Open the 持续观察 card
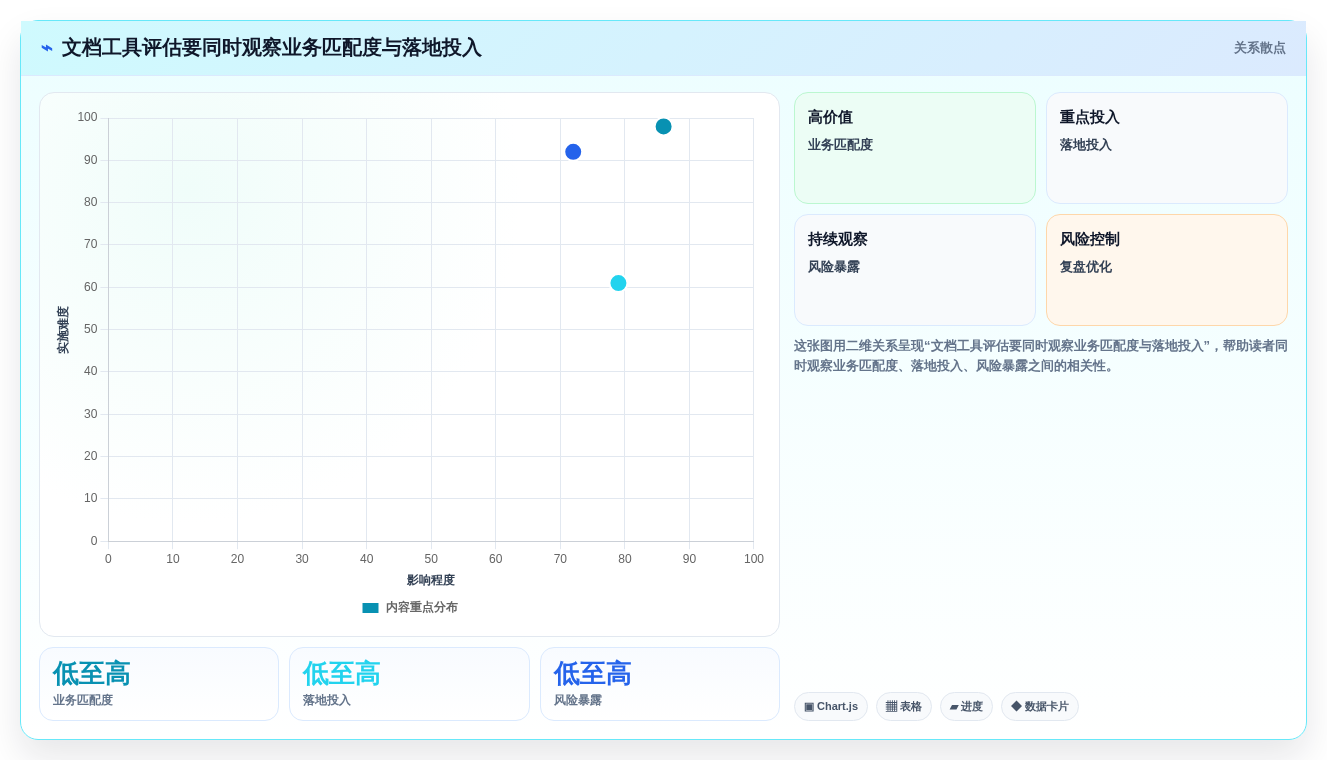Screen dimensions: 1327x760 click(x=914, y=270)
